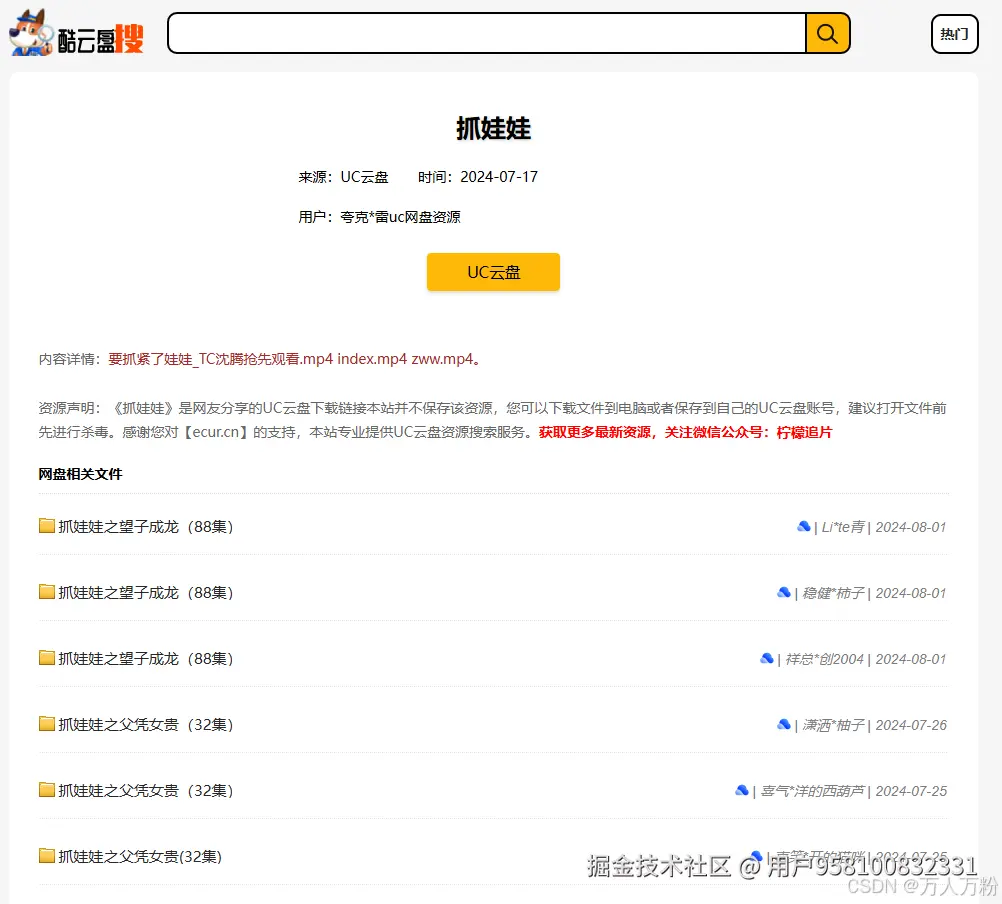The height and width of the screenshot is (904, 1002).
Task: Click cloud icon next to 稳健*柿子
Action: click(x=783, y=592)
